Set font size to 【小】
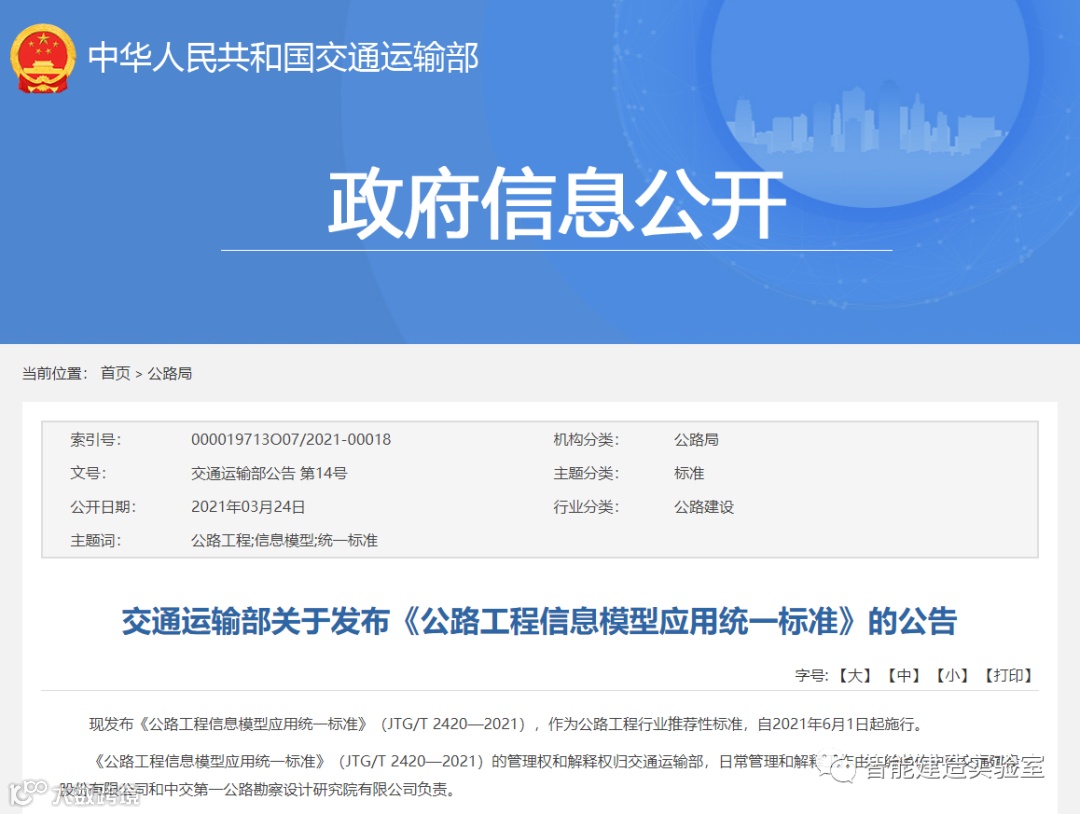 (x=952, y=676)
